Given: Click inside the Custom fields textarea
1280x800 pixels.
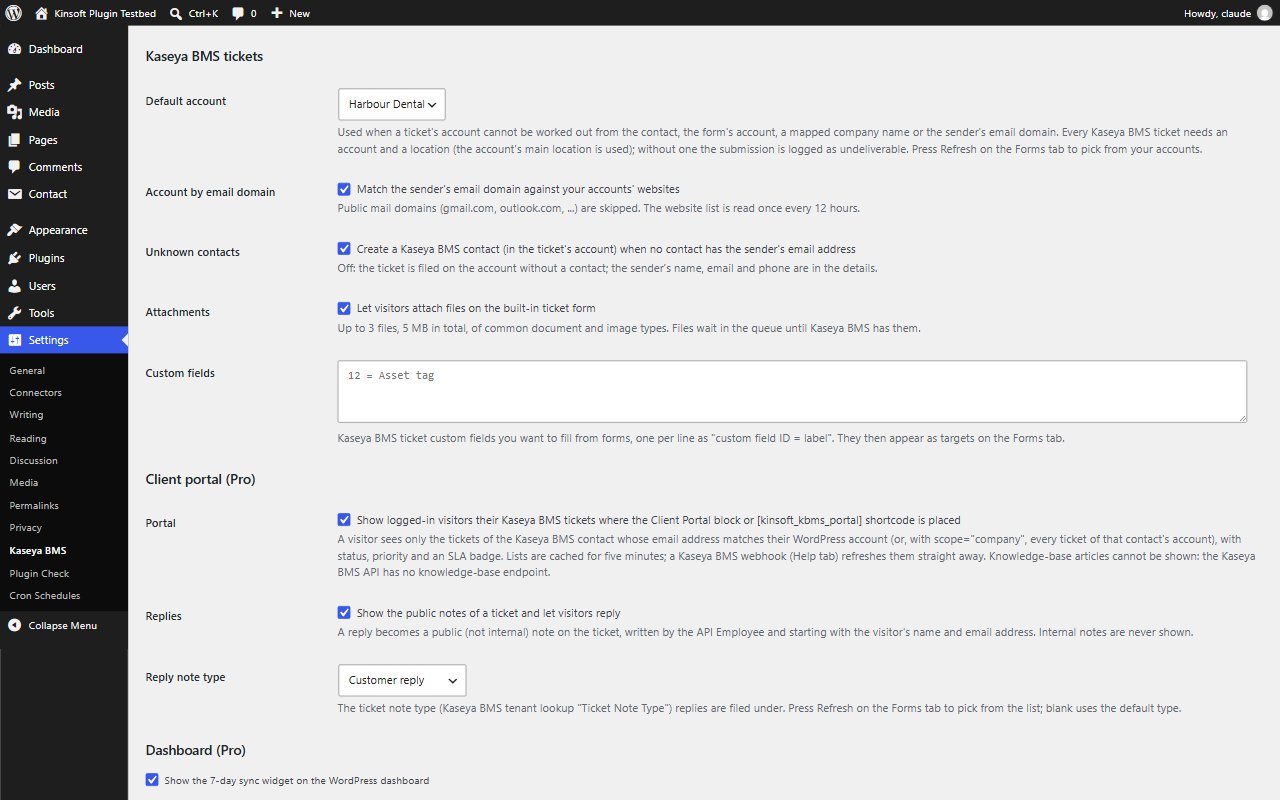Looking at the screenshot, I should [792, 391].
